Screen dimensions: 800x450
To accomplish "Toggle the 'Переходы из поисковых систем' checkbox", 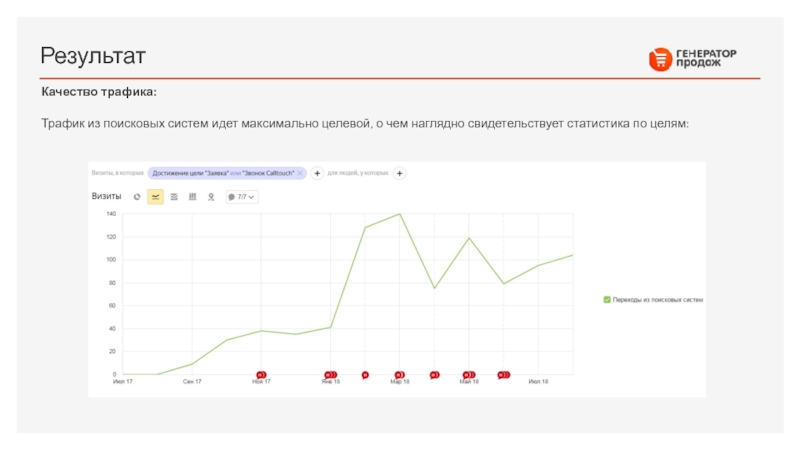I will point(607,299).
